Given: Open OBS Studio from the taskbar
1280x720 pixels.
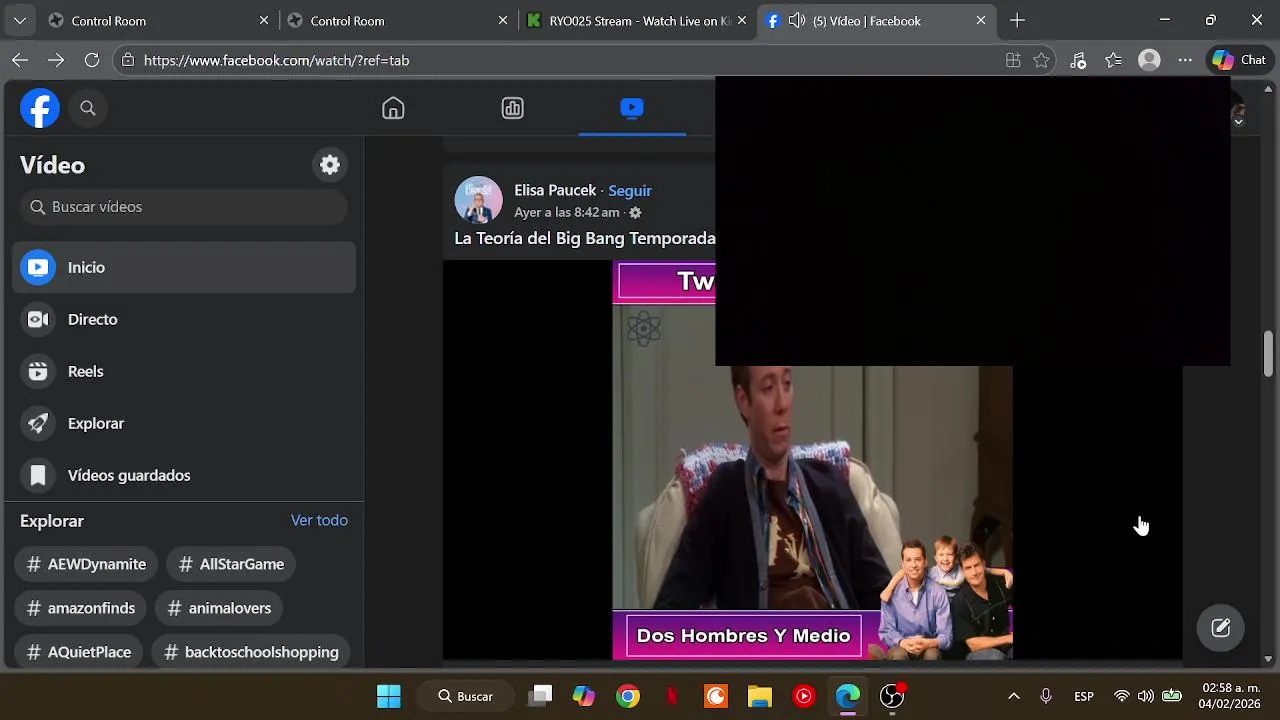Looking at the screenshot, I should pyautogui.click(x=892, y=696).
